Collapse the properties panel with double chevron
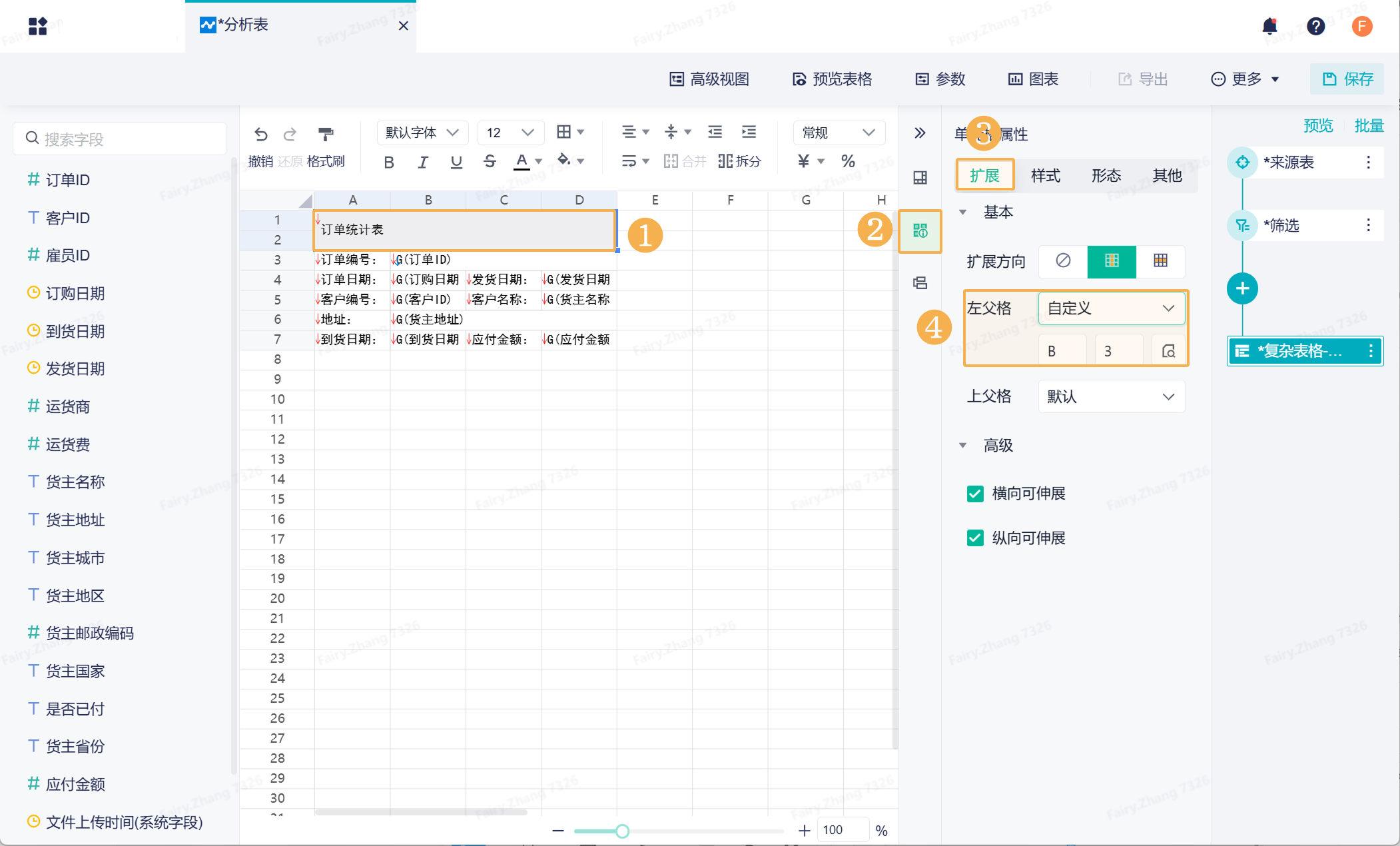Screen dimensions: 1400x846 pos(920,133)
